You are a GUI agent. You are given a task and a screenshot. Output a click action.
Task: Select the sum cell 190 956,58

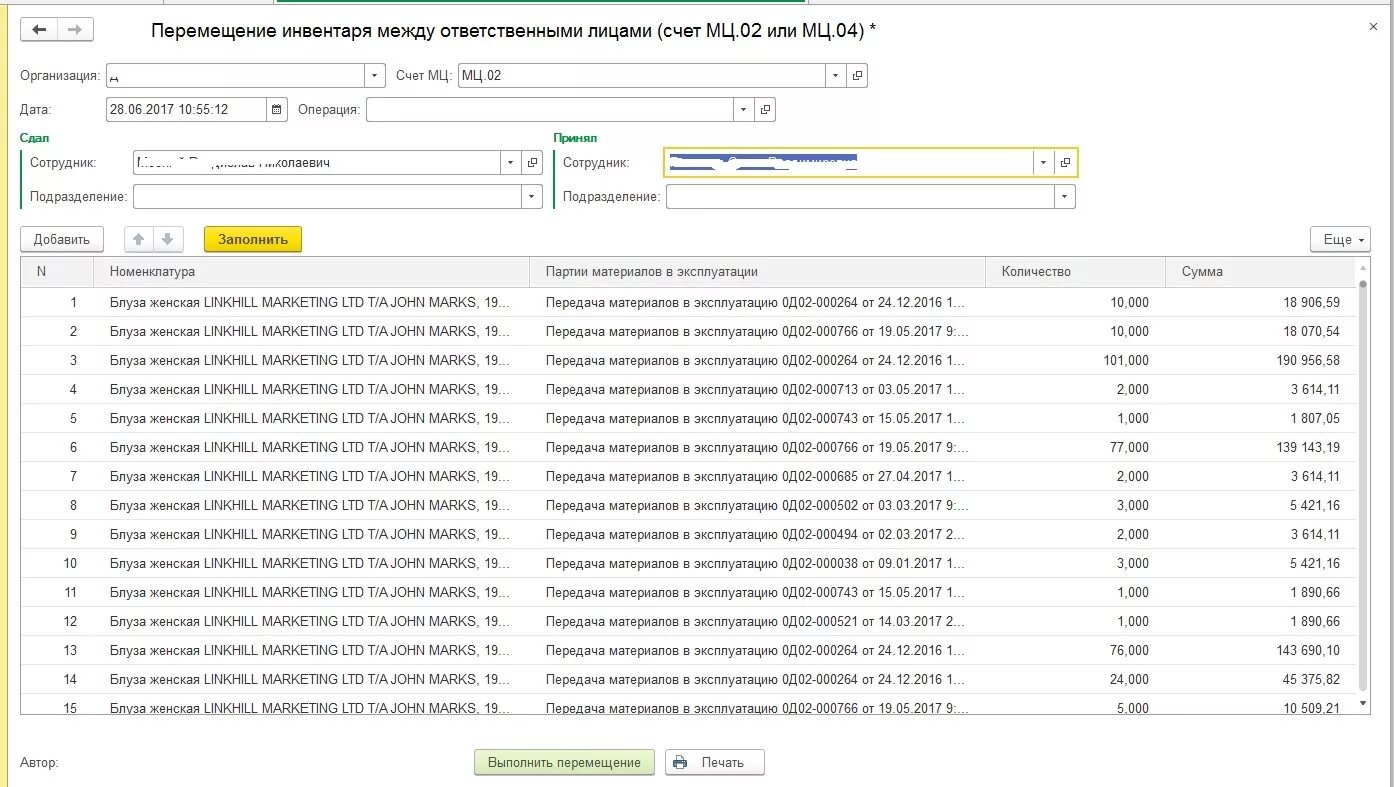pyautogui.click(x=1260, y=360)
